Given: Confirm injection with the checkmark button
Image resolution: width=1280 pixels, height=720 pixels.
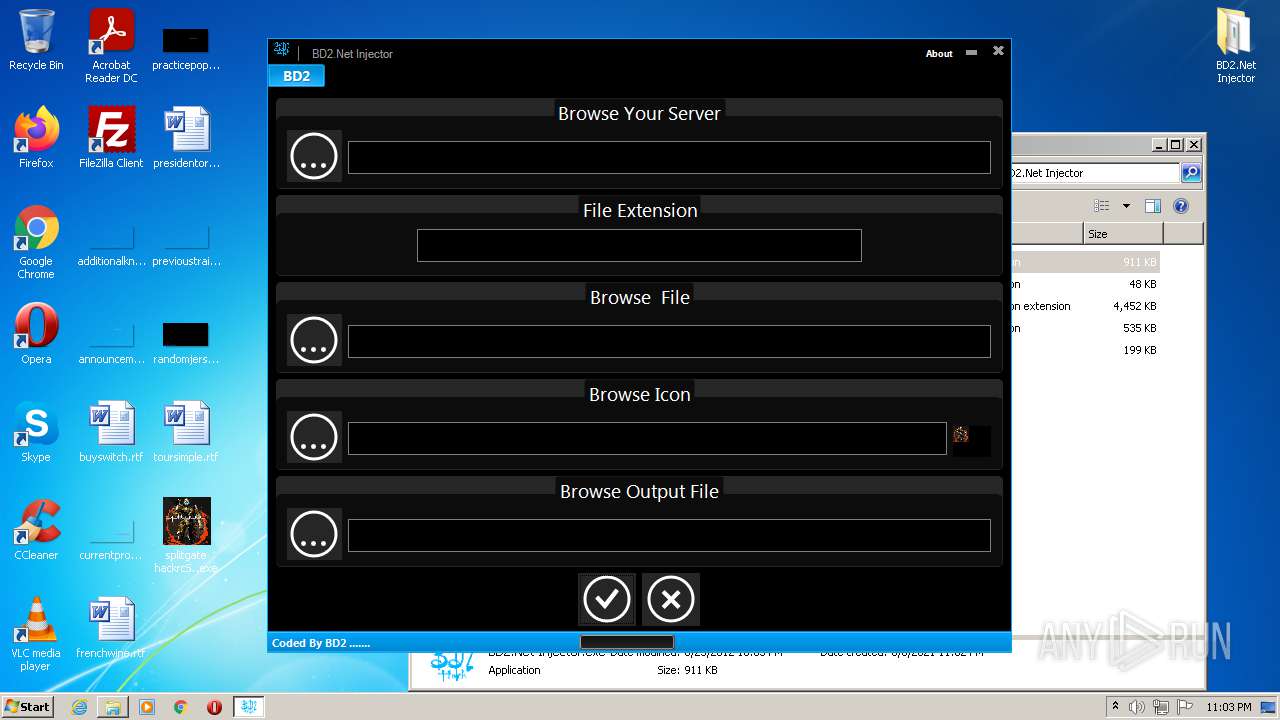Looking at the screenshot, I should 607,599.
